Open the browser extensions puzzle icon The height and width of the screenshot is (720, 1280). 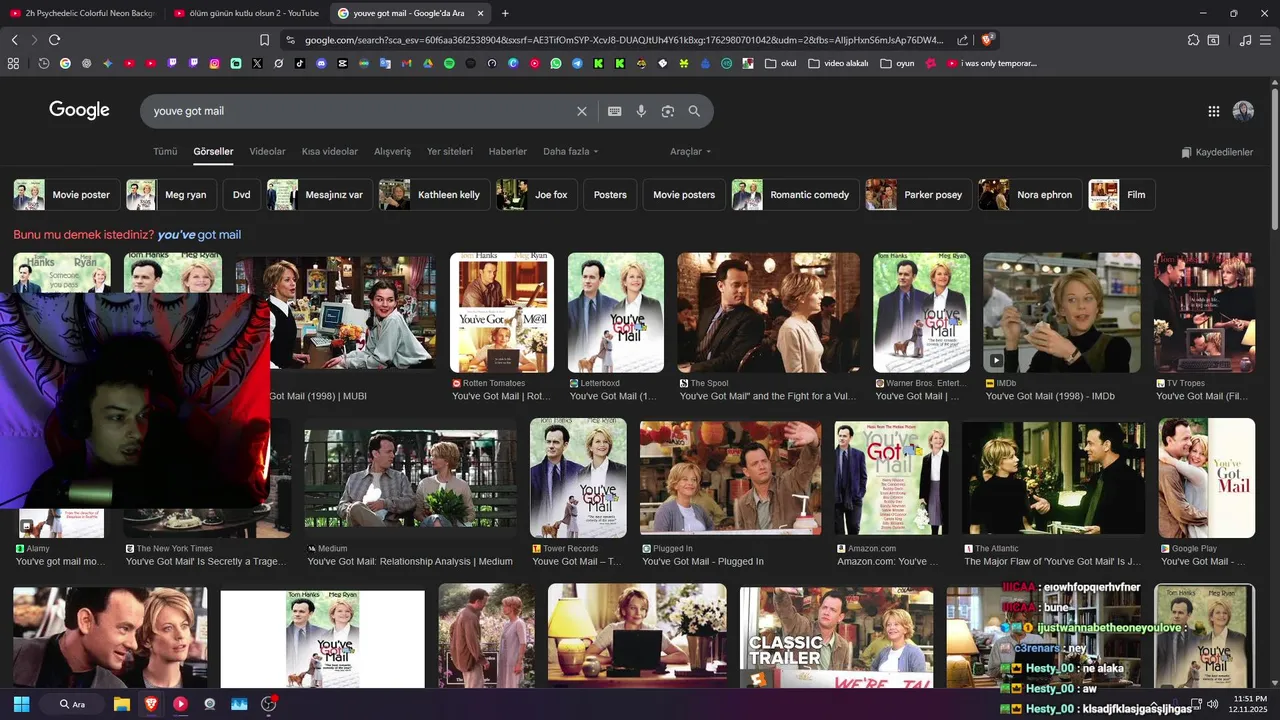point(1193,40)
